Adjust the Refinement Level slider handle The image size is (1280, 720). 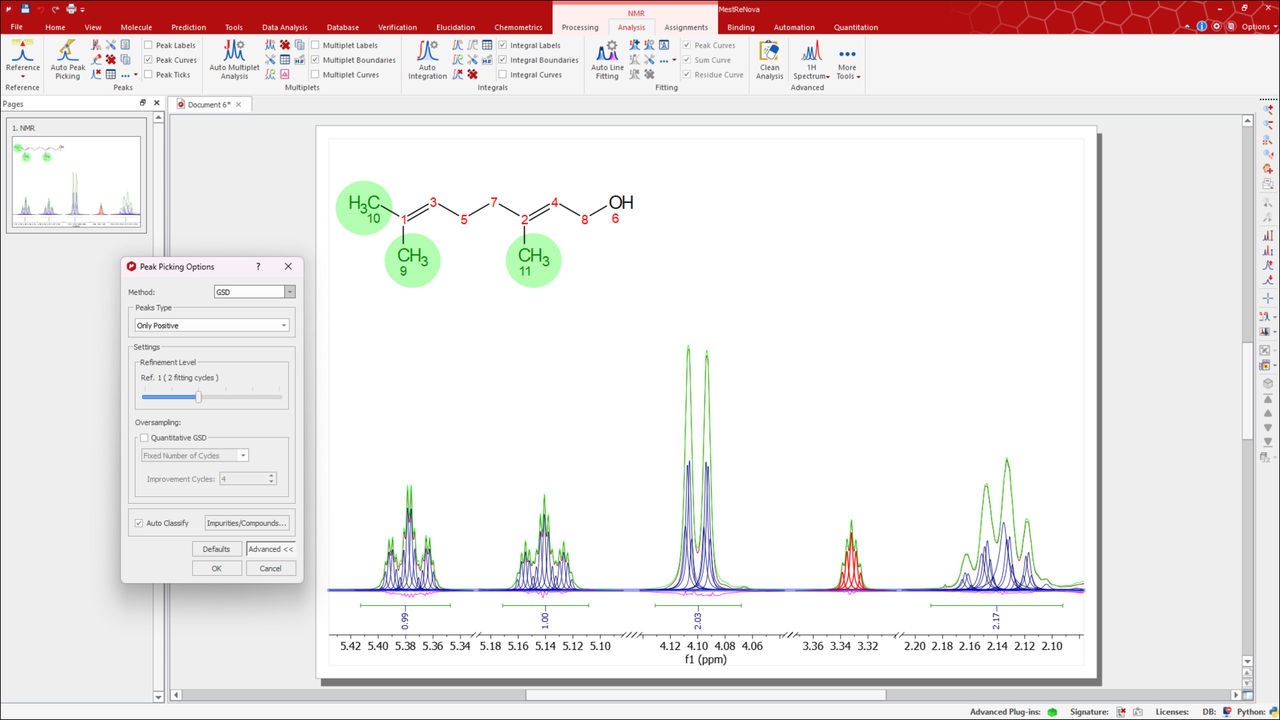point(198,397)
